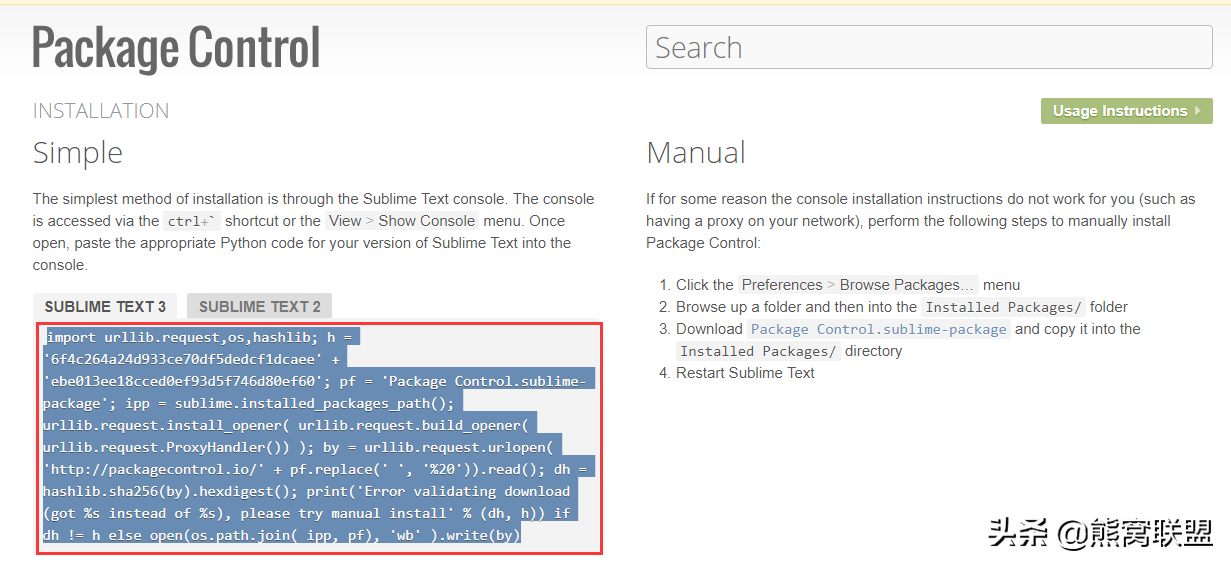
Task: Click the ctrl+` shortcut code text
Action: coord(192,221)
